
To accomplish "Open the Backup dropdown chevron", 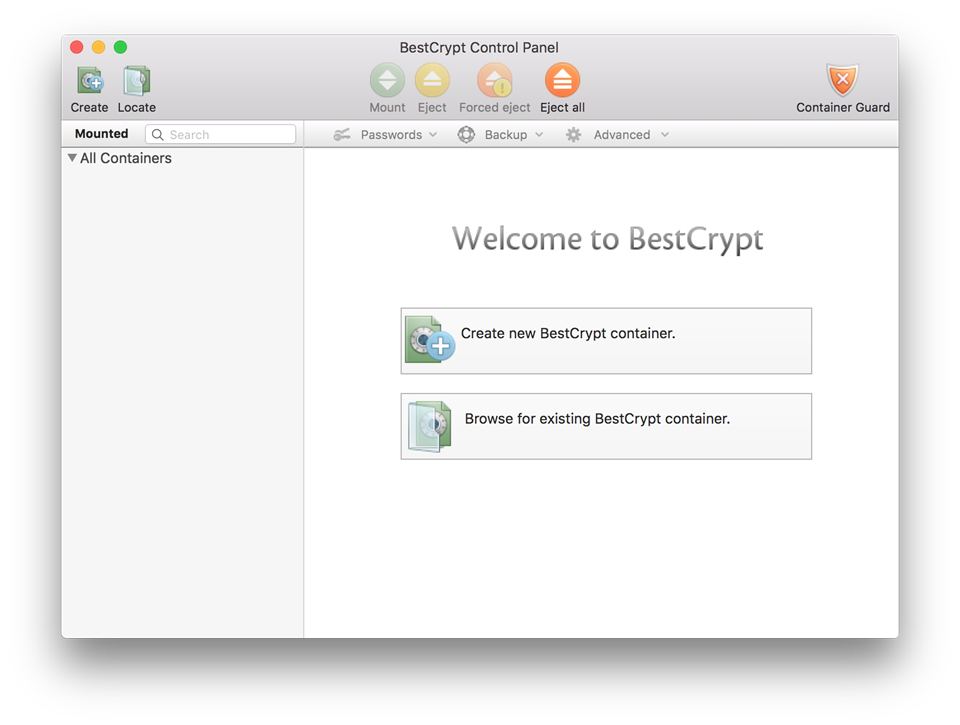I will (539, 135).
